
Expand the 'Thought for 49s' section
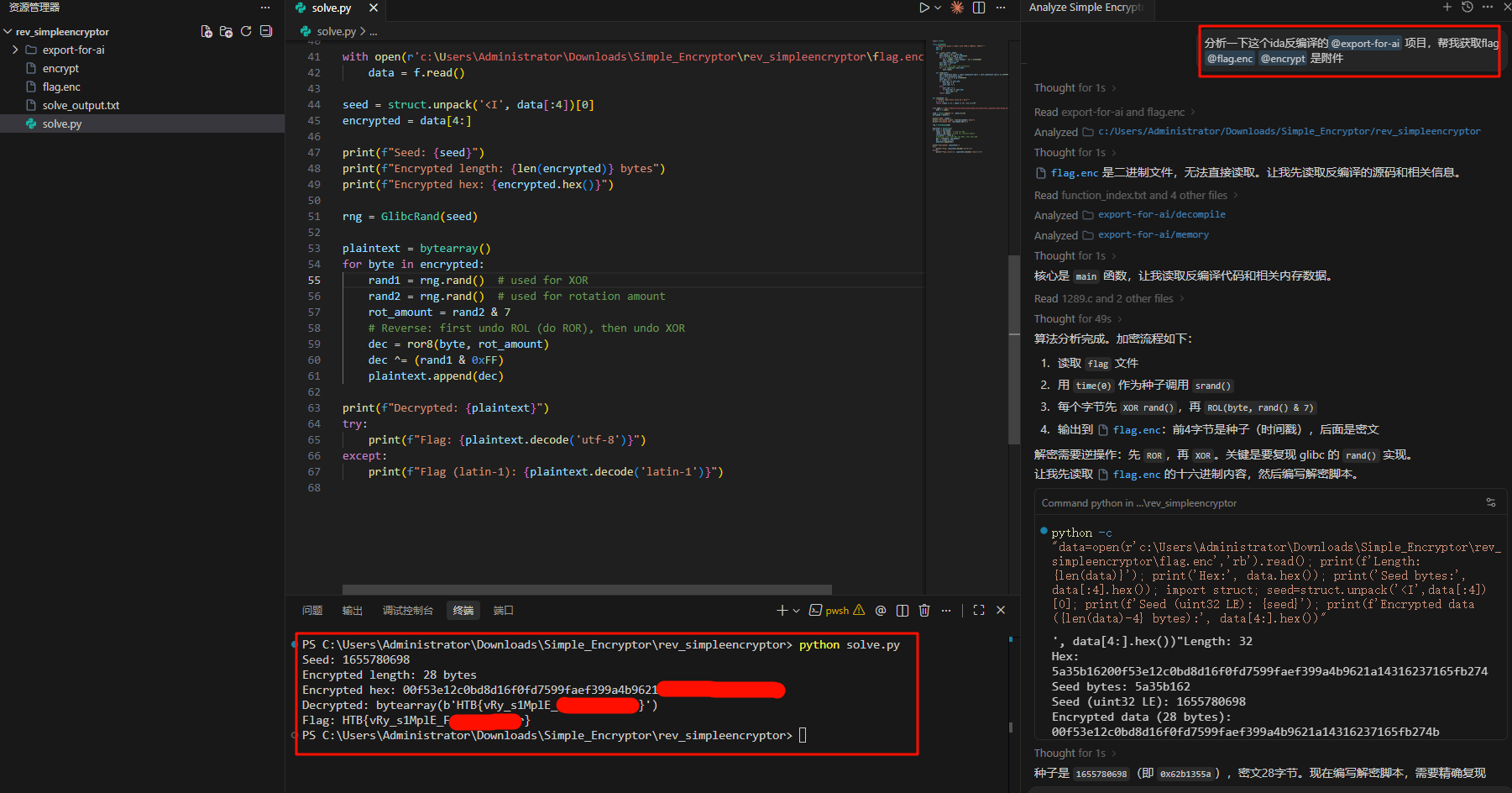click(x=1073, y=319)
